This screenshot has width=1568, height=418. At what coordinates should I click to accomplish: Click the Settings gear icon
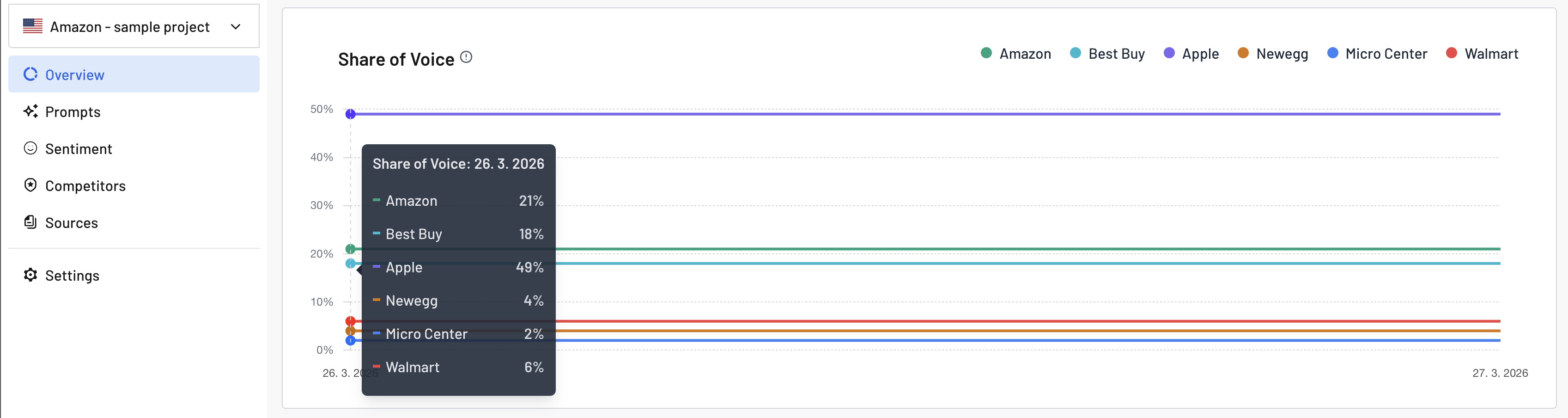[x=30, y=276]
